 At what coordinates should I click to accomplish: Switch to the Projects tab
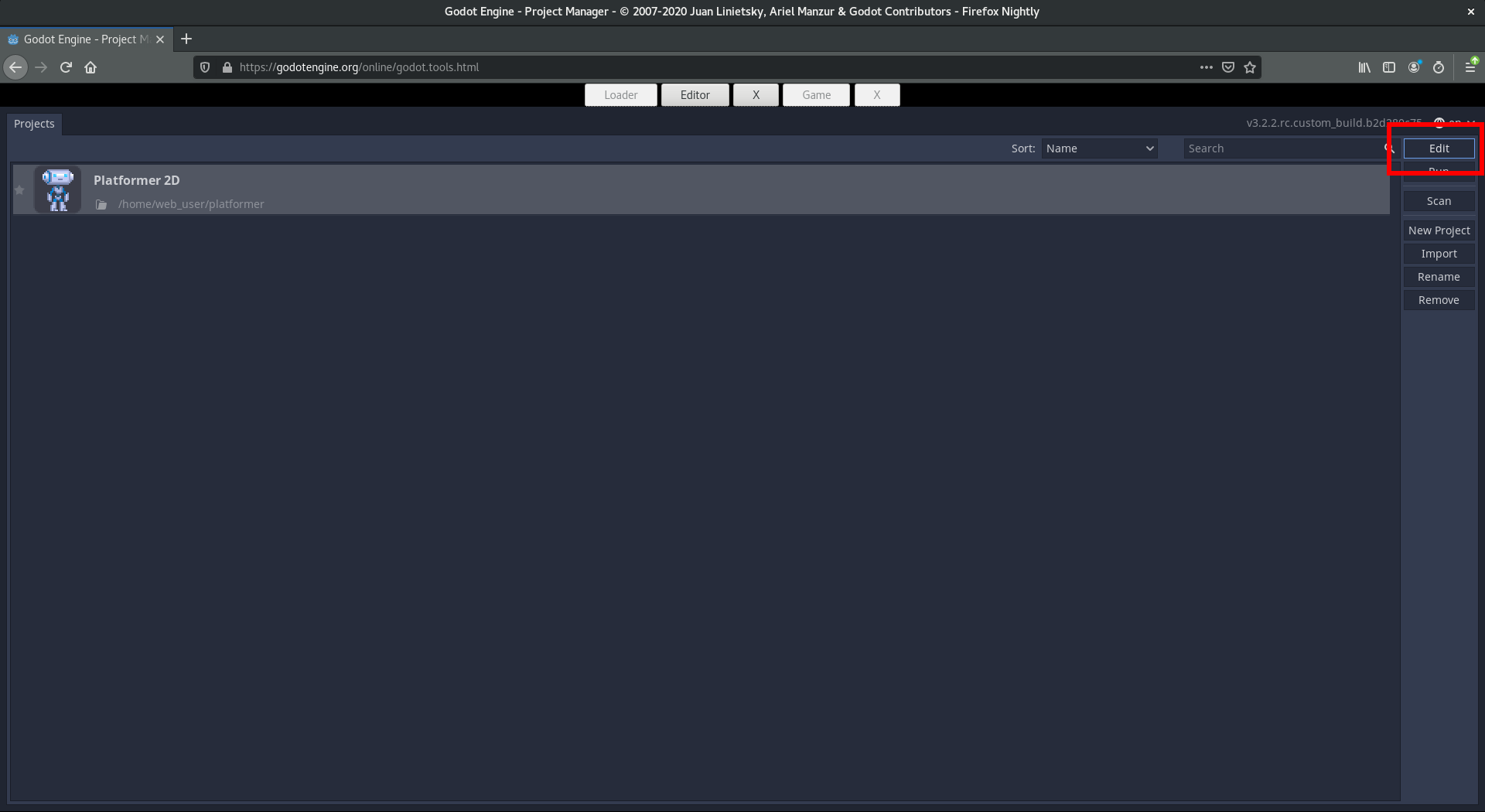(34, 124)
